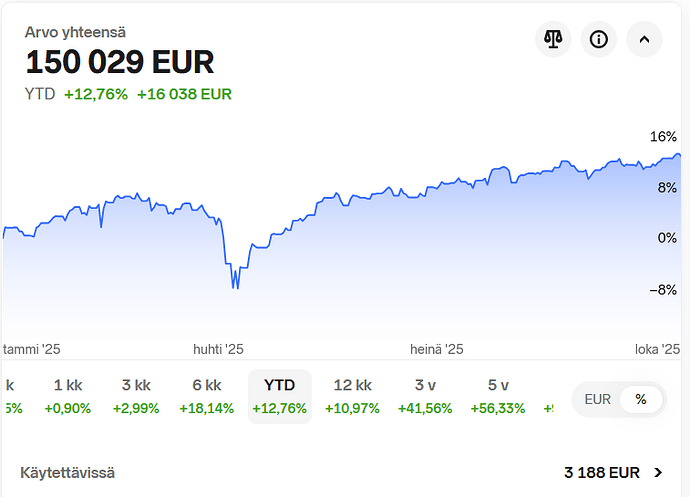Select the 5 v time range
The image size is (690, 497).
498,396
